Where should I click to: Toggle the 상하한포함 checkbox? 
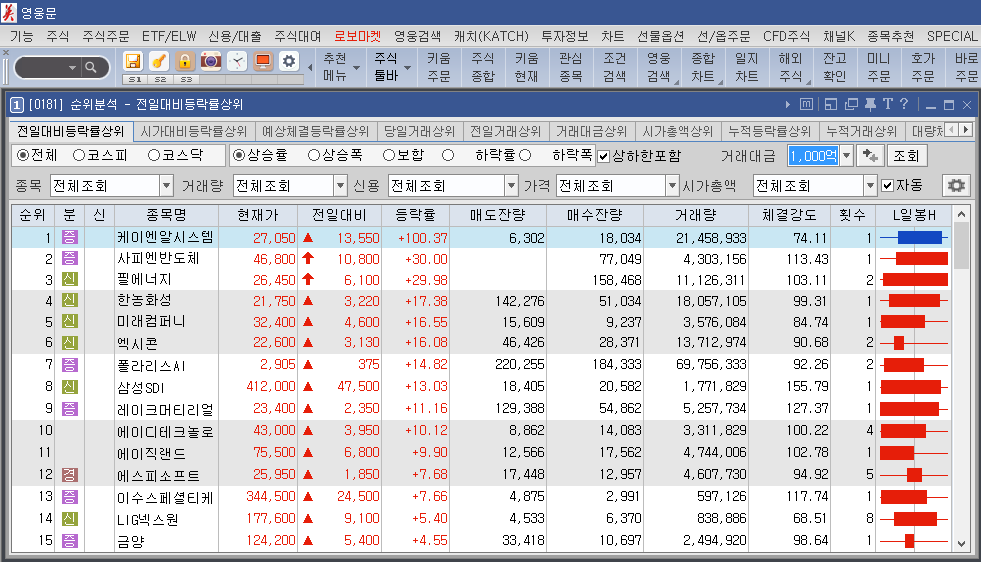[x=604, y=156]
